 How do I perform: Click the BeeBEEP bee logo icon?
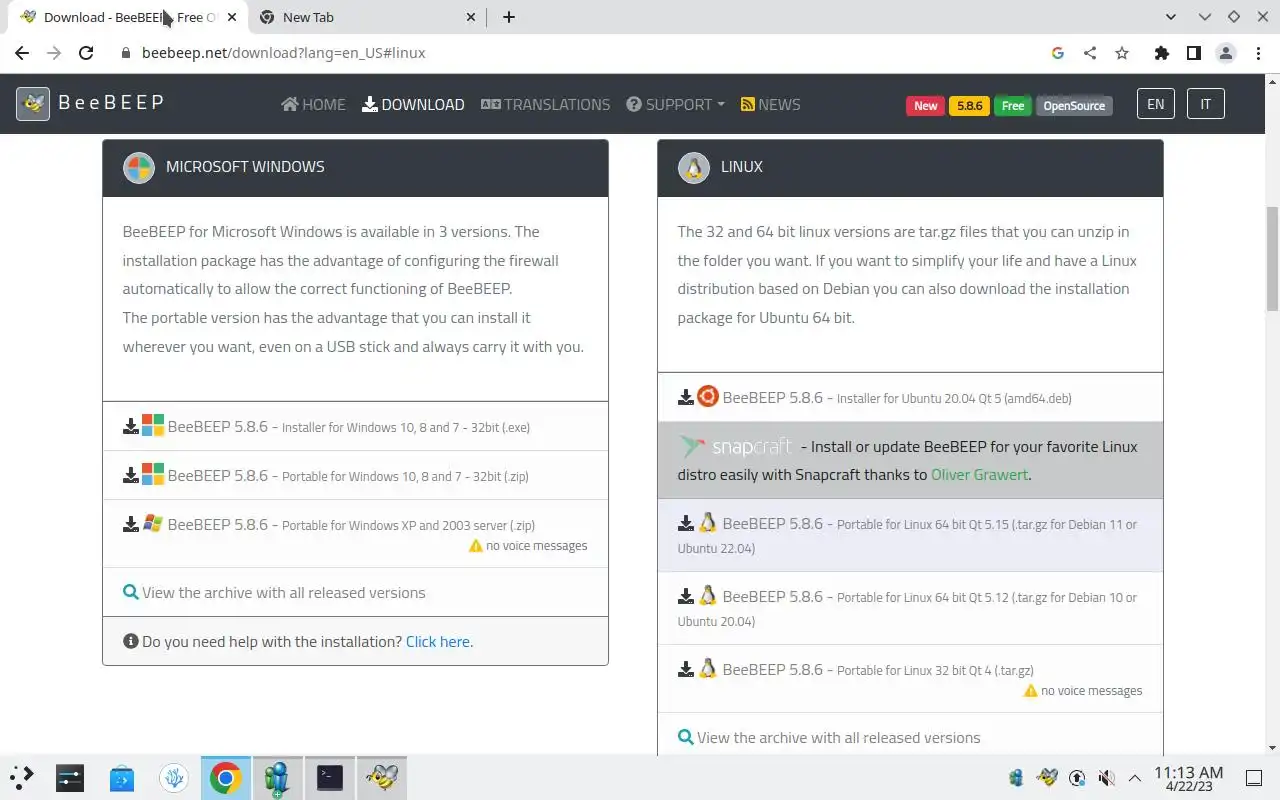point(33,103)
